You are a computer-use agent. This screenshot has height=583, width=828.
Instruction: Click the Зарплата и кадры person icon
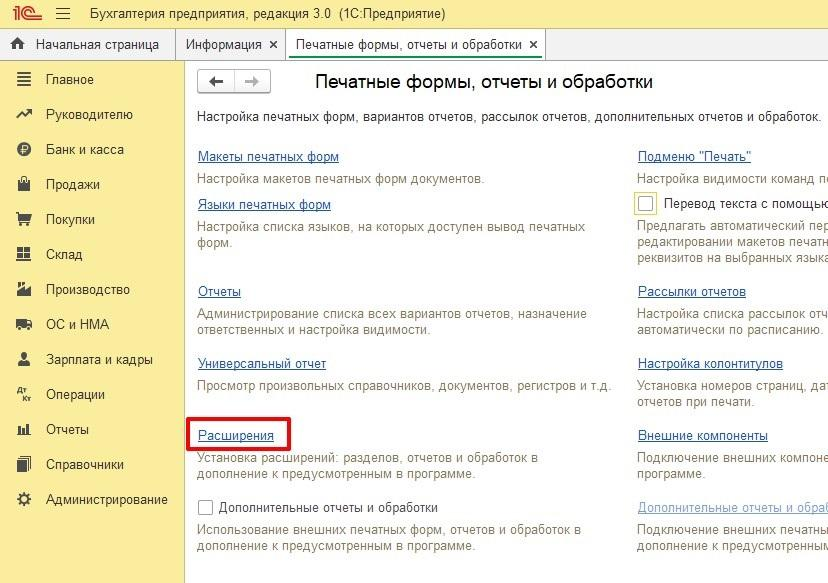(24, 359)
